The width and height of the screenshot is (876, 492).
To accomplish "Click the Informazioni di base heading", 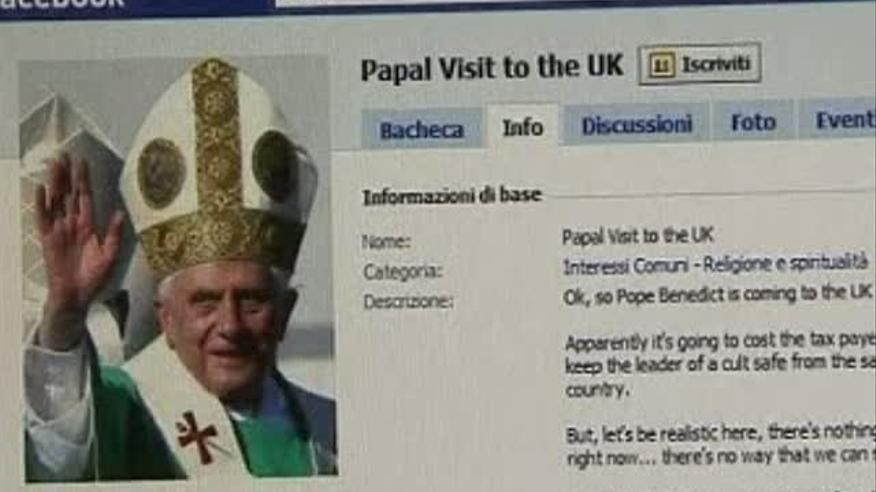I will click(452, 196).
